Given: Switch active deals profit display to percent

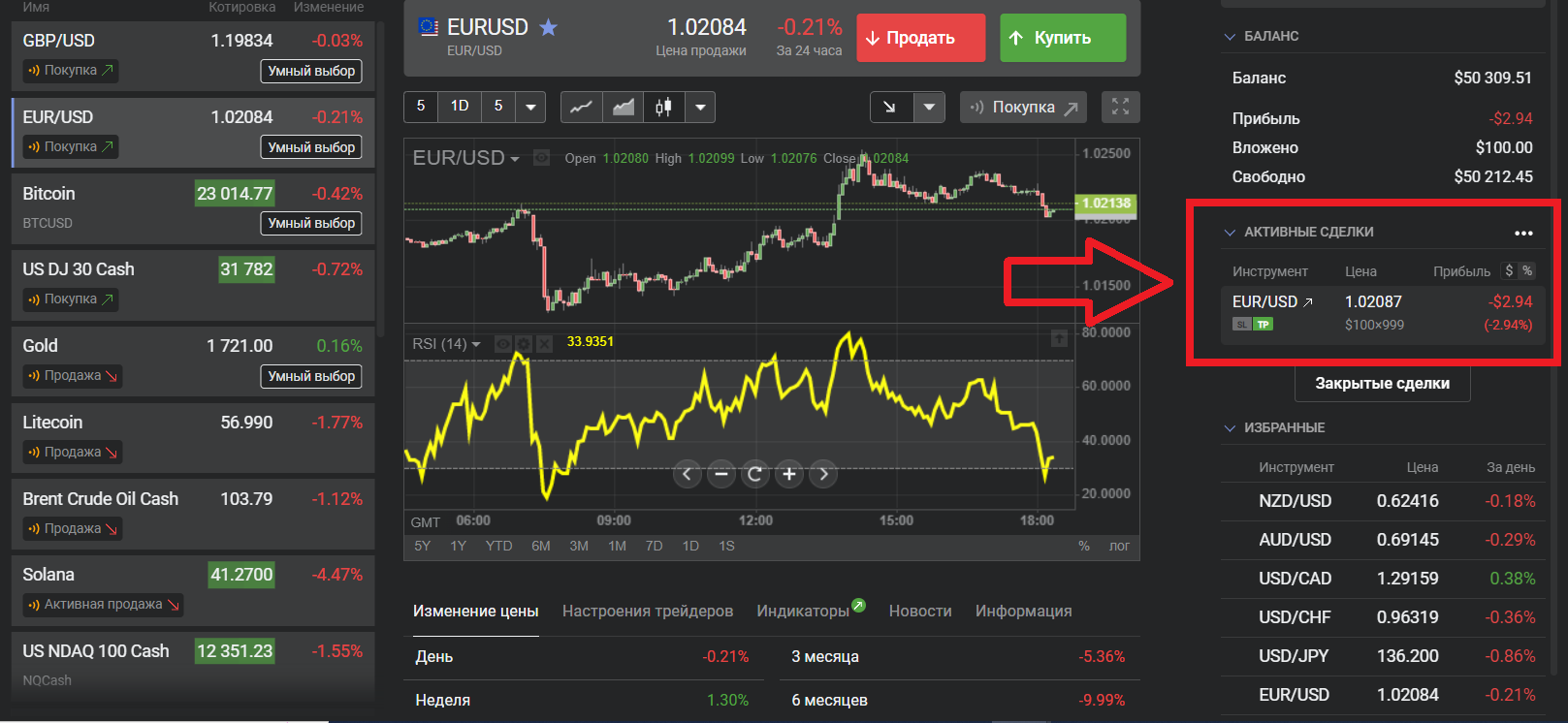Looking at the screenshot, I should (1527, 271).
